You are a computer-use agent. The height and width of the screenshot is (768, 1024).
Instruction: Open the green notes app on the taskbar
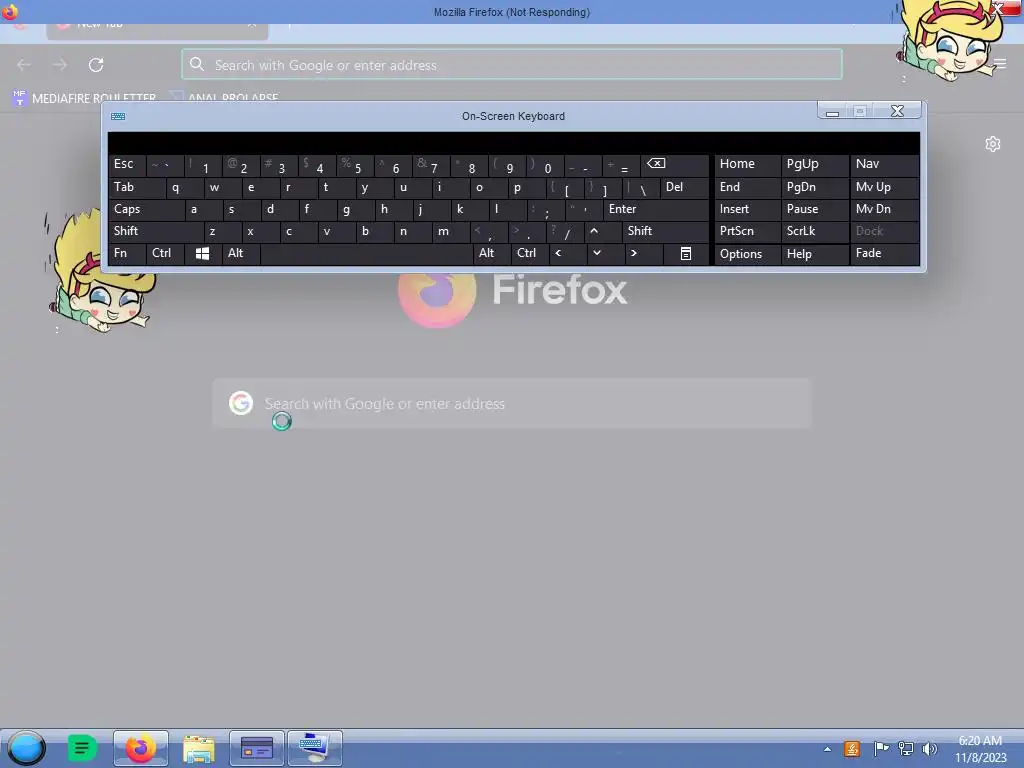click(82, 748)
